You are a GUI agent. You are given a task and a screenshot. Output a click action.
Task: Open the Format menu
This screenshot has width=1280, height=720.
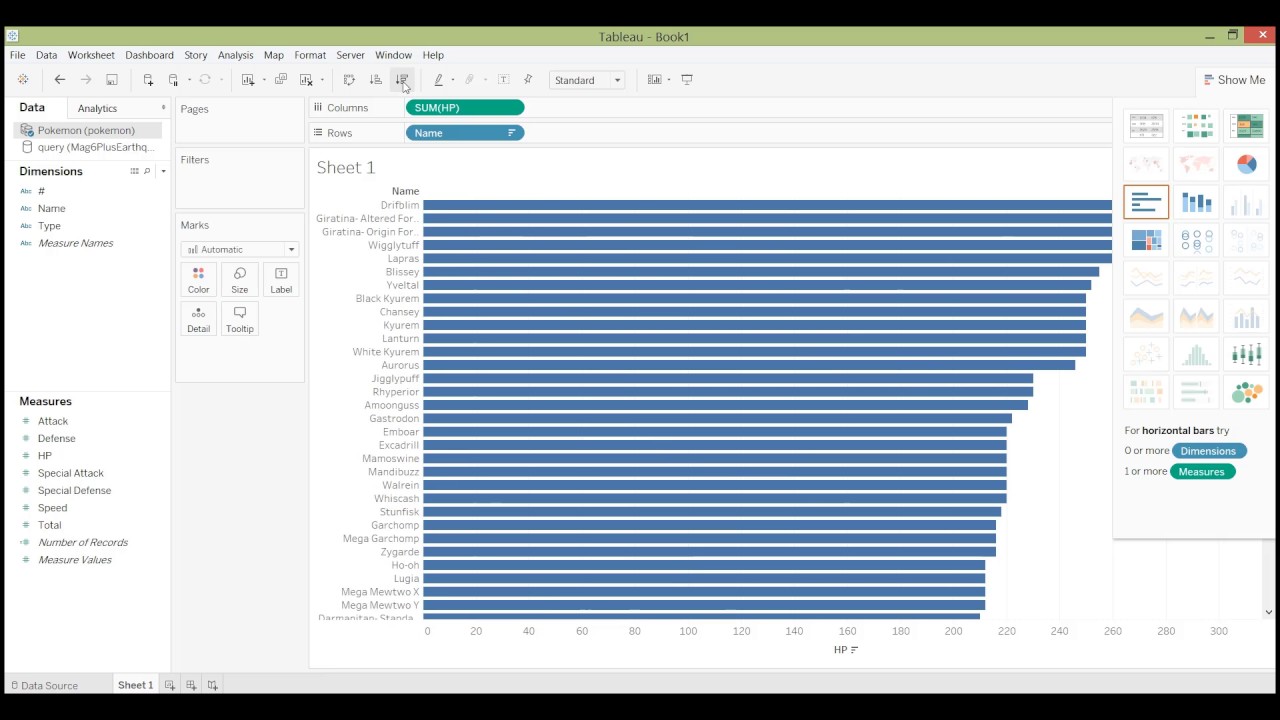310,55
